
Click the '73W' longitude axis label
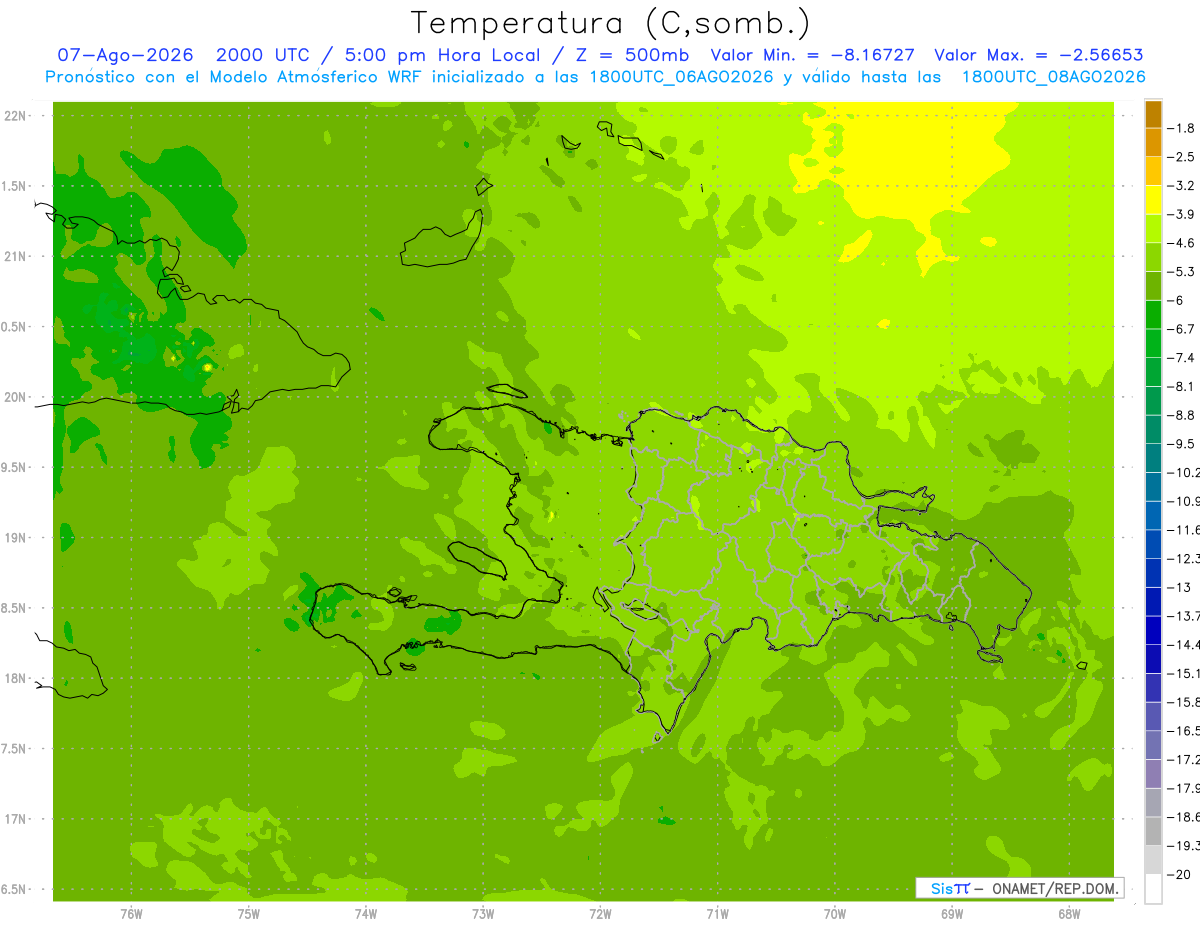point(483,913)
